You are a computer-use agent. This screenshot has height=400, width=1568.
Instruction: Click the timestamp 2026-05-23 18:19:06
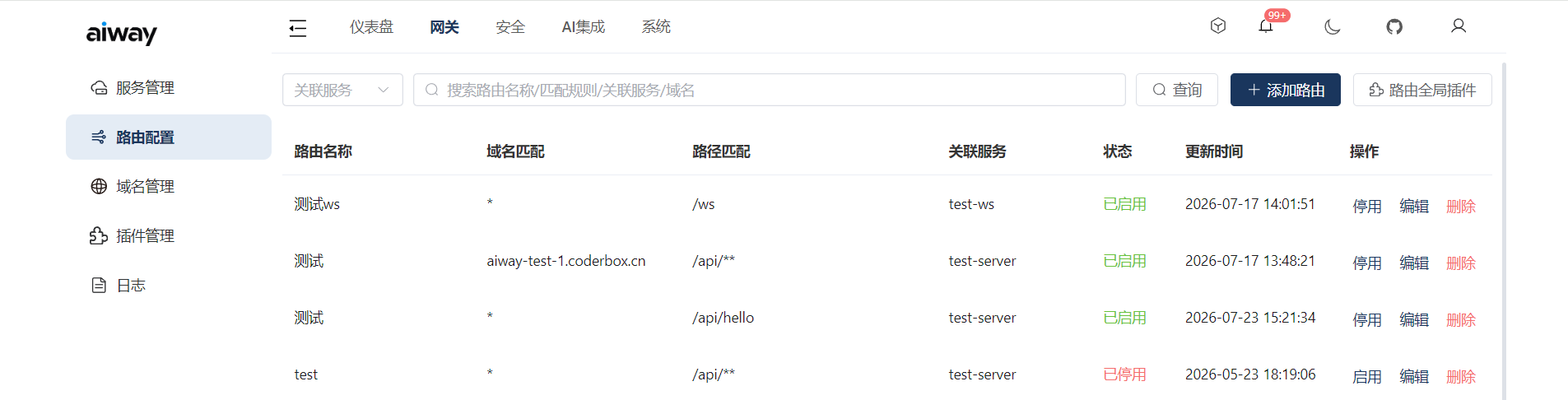(x=1250, y=374)
